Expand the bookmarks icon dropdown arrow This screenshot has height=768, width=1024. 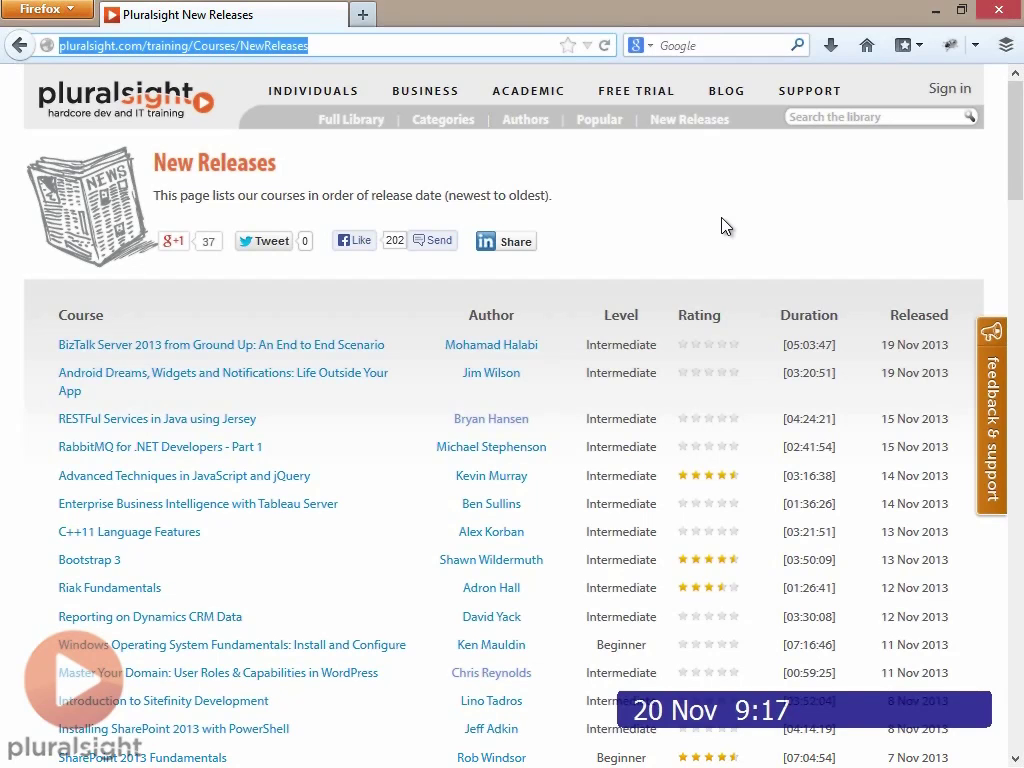[920, 45]
